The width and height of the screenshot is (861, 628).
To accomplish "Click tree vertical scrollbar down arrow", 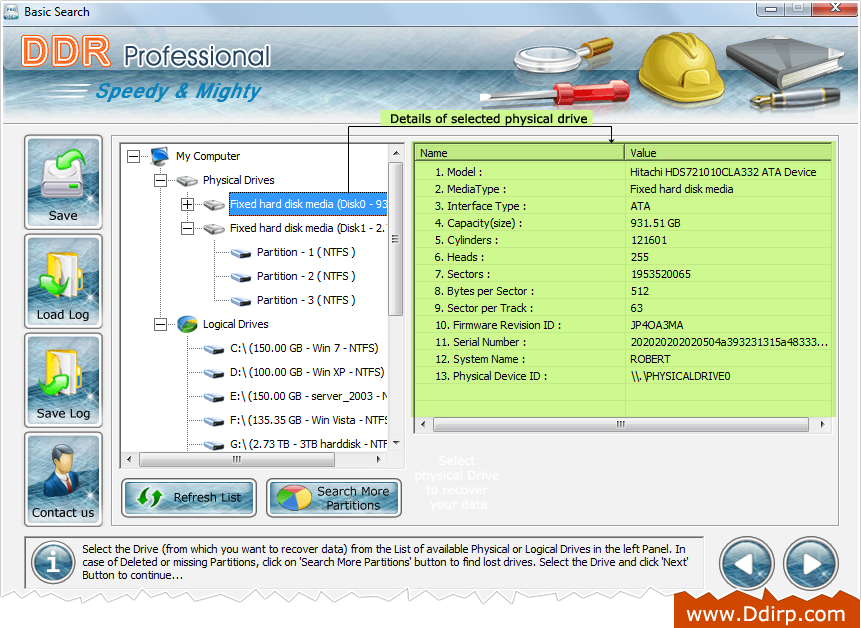I will click(396, 444).
